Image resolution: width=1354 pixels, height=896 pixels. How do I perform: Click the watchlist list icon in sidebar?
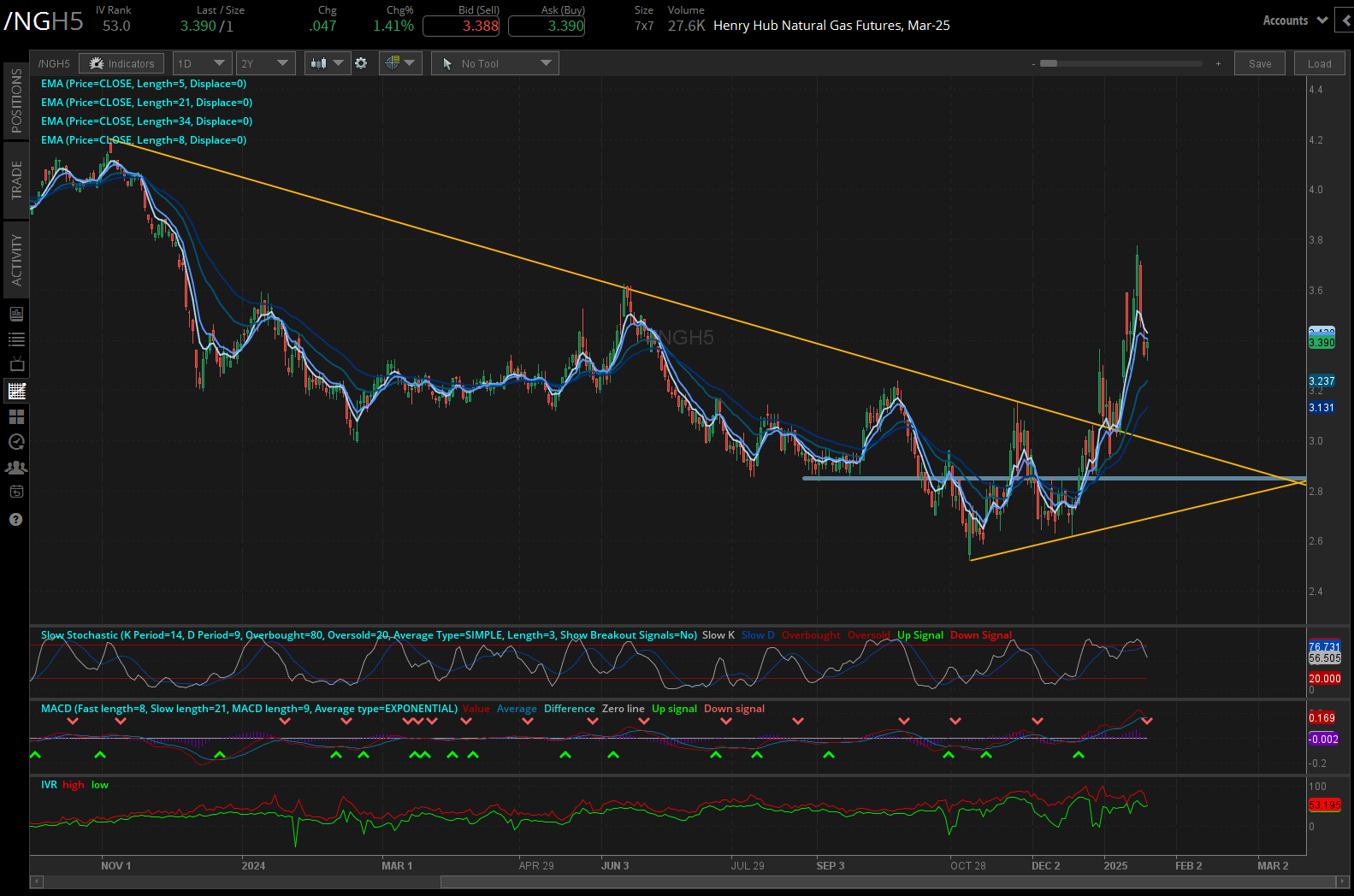tap(16, 339)
